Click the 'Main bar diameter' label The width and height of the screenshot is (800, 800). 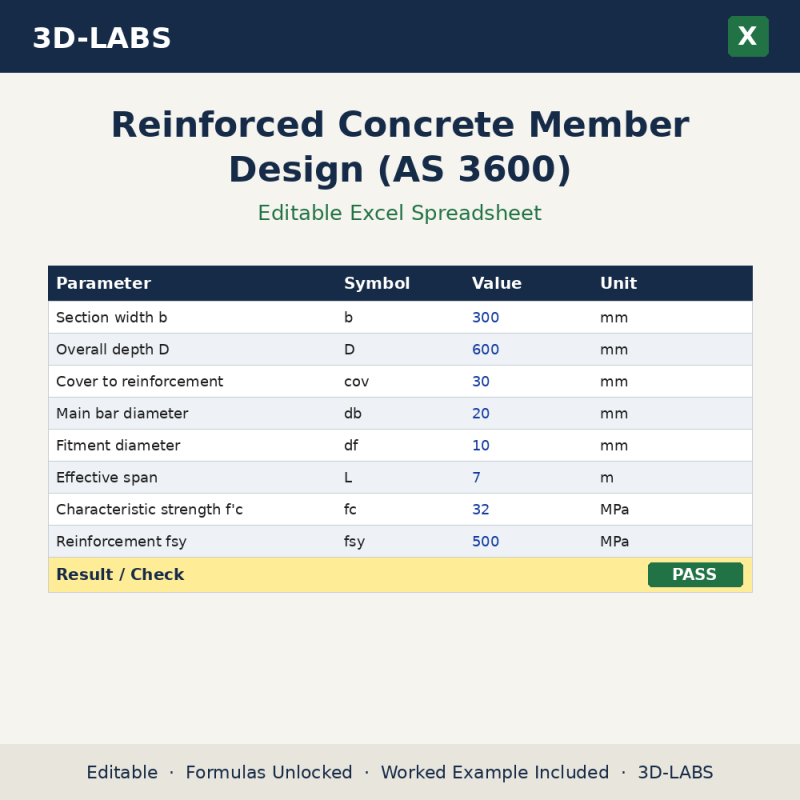[x=122, y=413]
